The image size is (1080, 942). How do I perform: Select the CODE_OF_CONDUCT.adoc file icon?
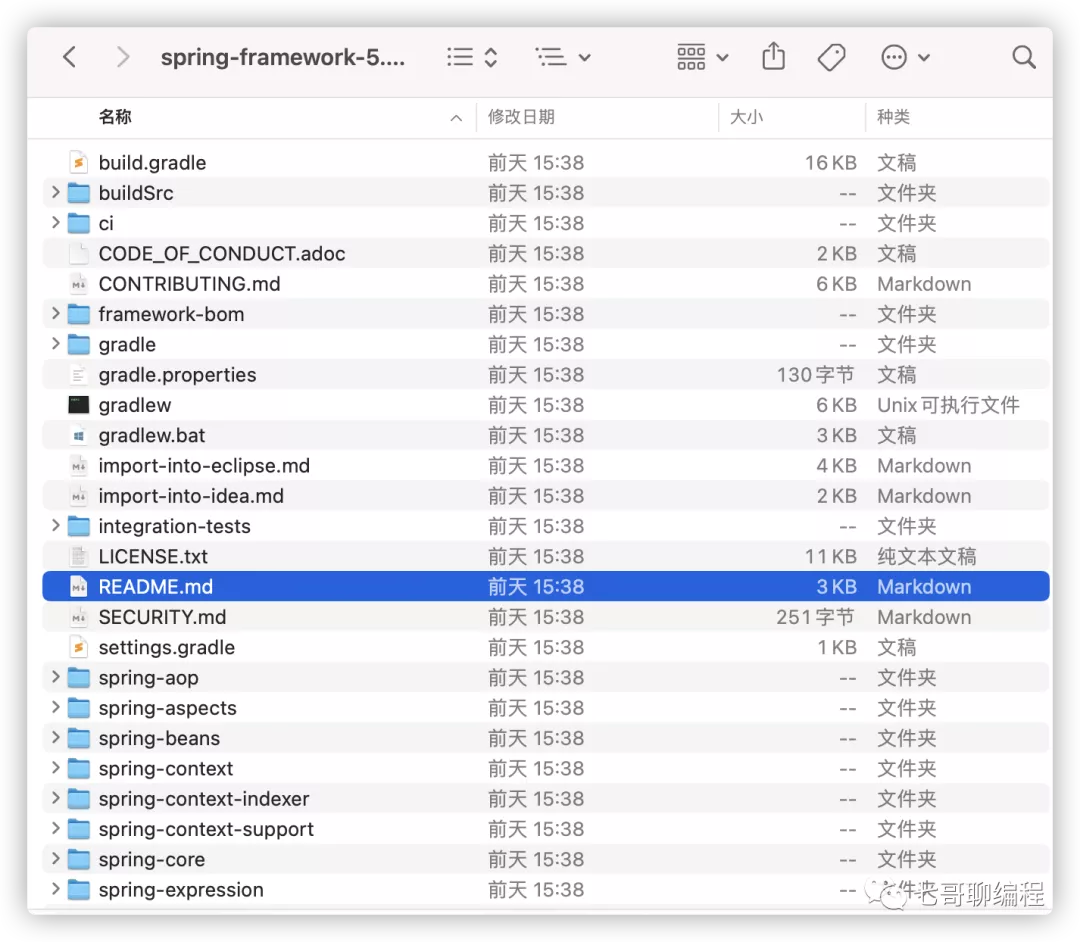click(79, 253)
